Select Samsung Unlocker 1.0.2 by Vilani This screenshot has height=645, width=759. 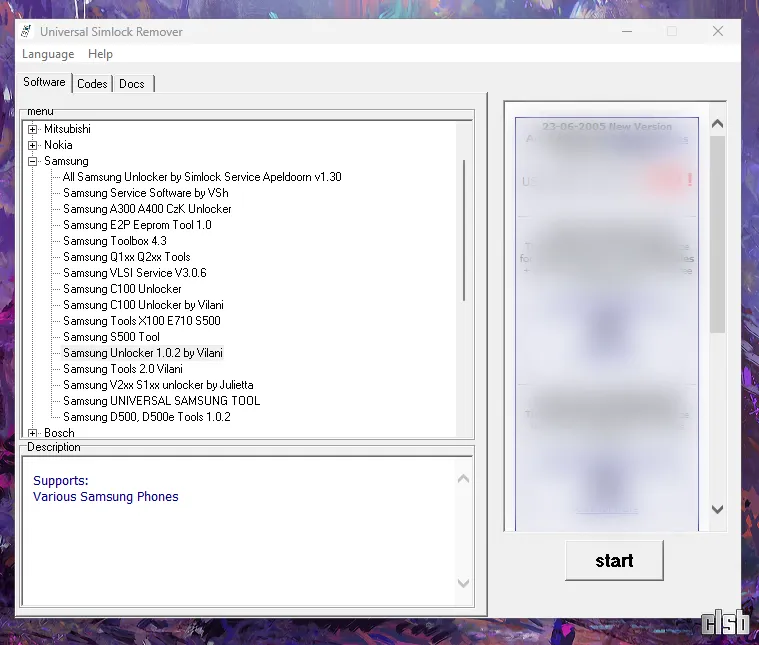143,353
